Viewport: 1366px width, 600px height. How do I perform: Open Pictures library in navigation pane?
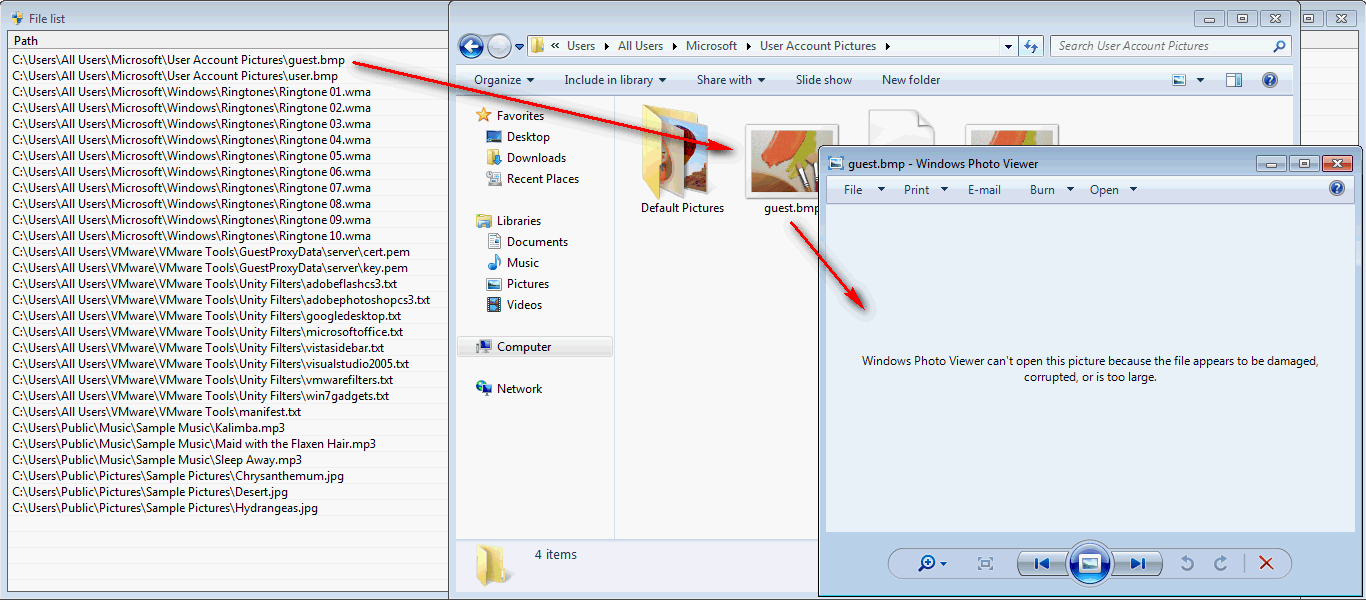(528, 284)
